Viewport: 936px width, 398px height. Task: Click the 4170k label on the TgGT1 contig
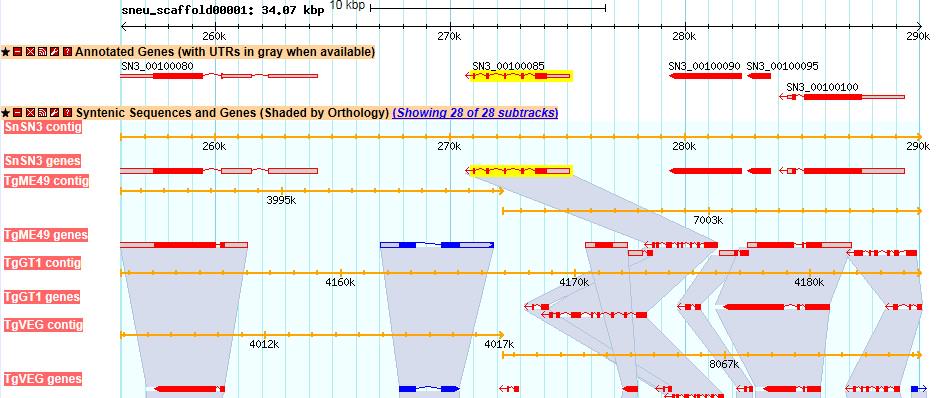point(574,282)
